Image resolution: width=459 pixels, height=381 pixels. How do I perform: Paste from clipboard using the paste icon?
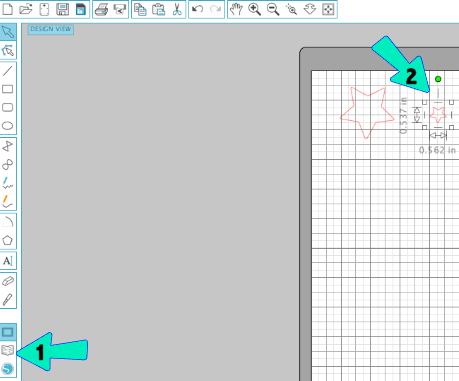(x=159, y=10)
